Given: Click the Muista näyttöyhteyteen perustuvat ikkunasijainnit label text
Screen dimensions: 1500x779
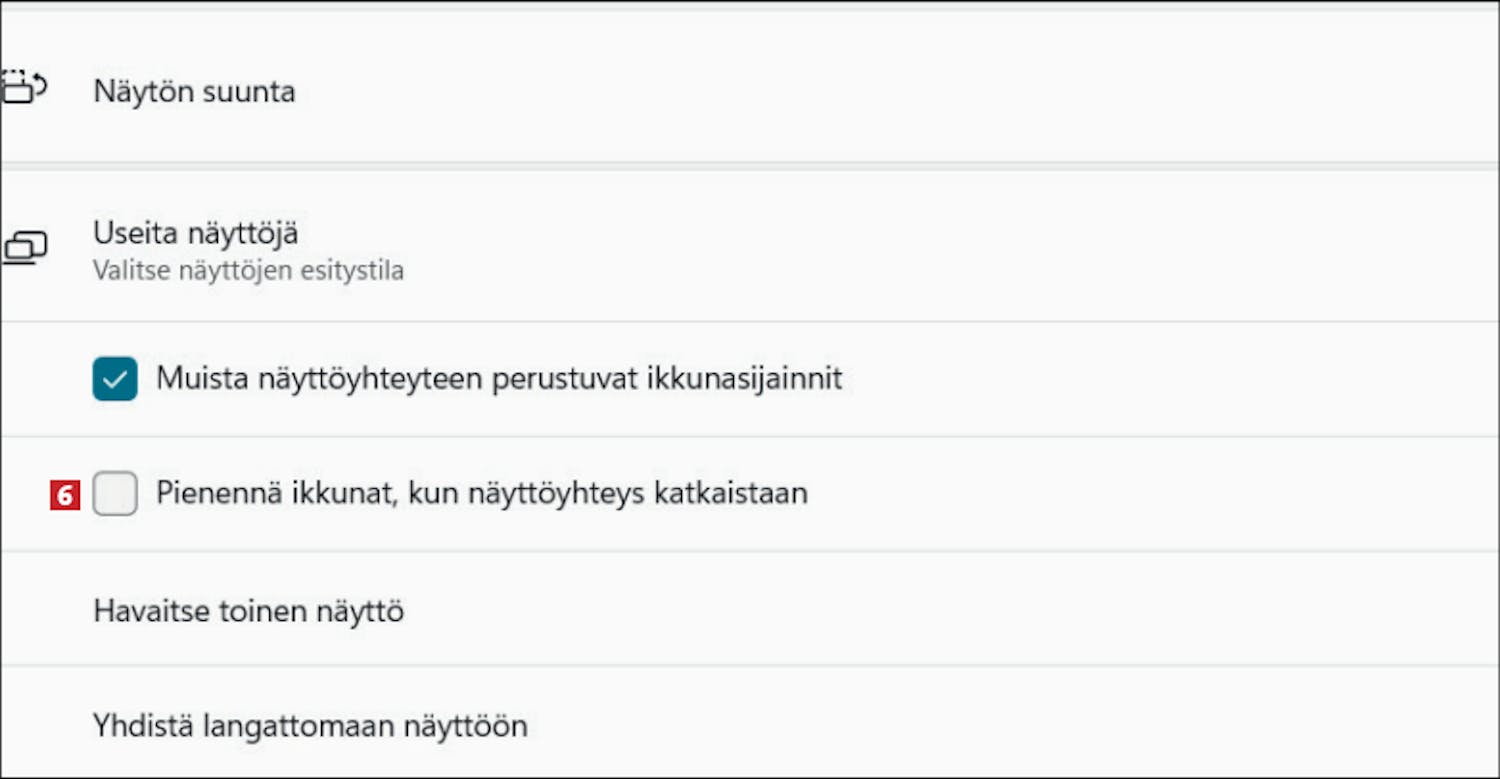Looking at the screenshot, I should [x=499, y=378].
